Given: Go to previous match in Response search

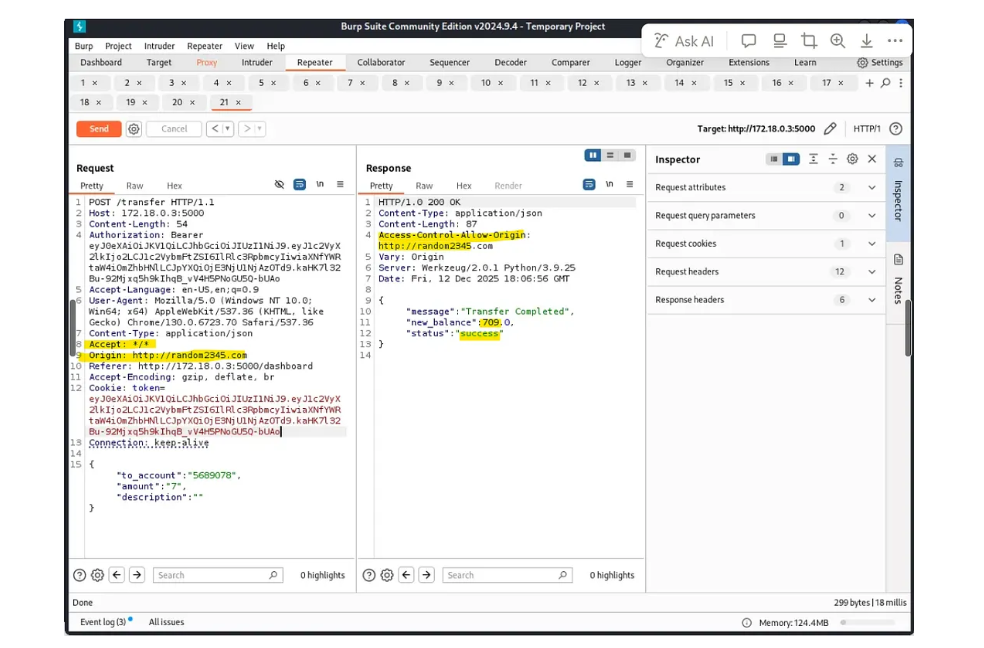Looking at the screenshot, I should point(406,575).
